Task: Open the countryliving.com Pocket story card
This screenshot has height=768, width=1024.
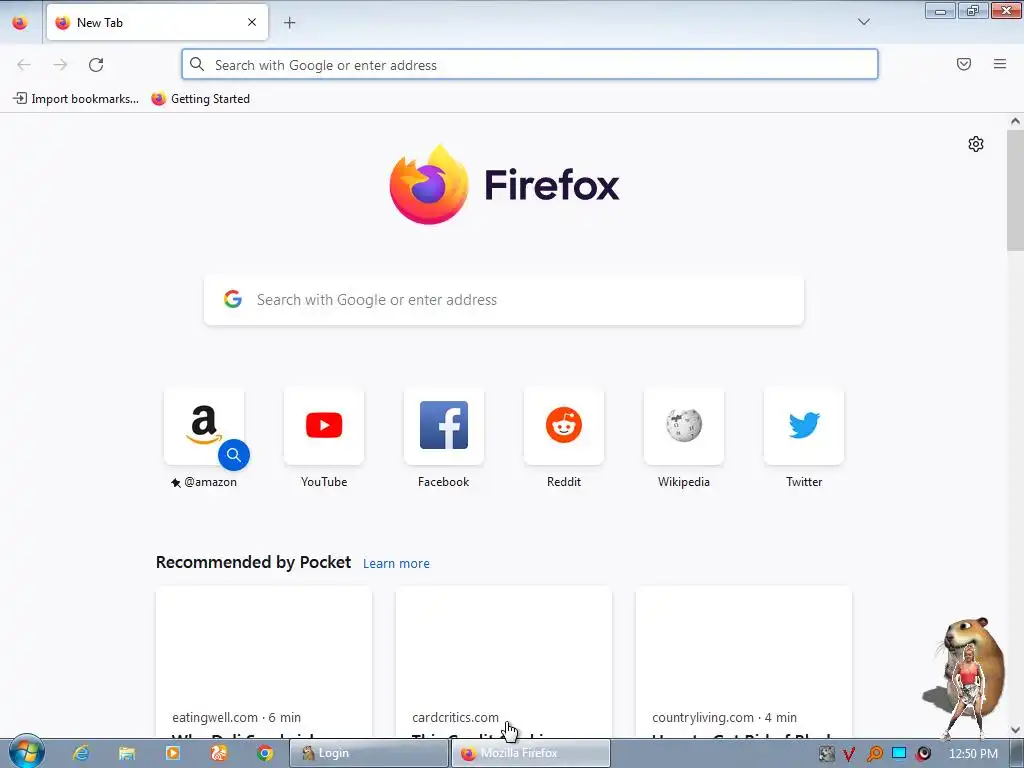Action: pos(744,662)
